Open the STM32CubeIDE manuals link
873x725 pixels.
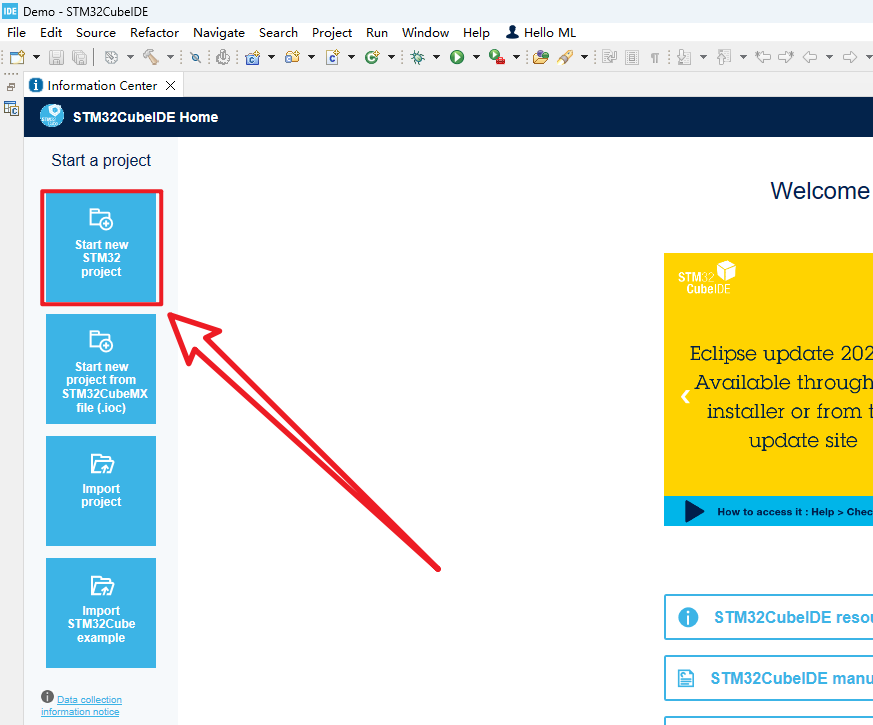pyautogui.click(x=769, y=678)
